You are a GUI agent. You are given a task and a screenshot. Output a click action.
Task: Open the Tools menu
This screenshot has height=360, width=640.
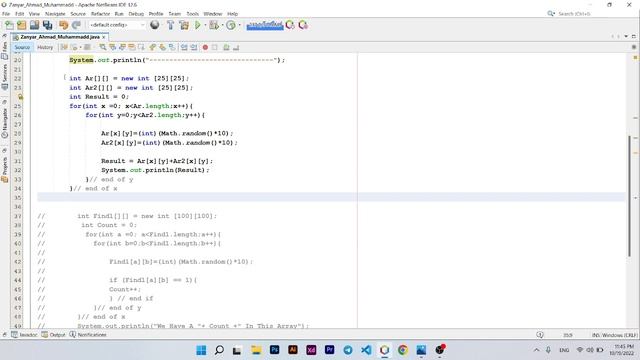click(x=193, y=14)
